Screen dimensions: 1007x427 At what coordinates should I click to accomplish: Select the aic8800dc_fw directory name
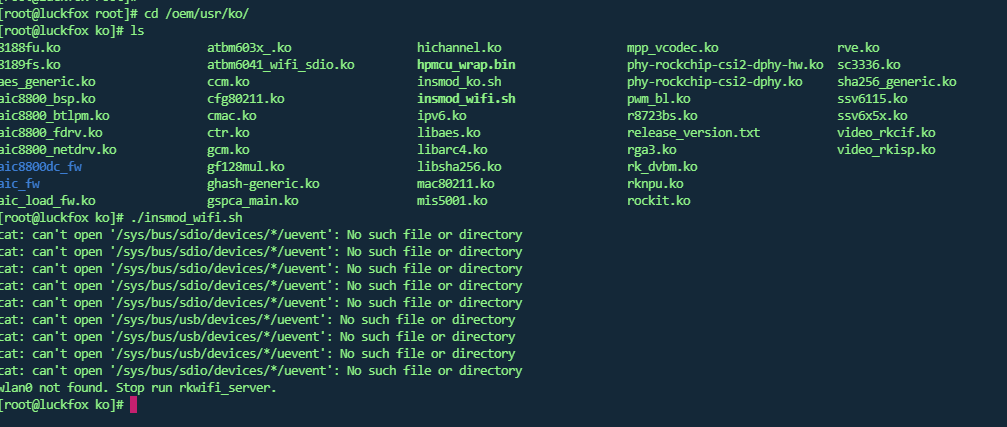[41, 167]
